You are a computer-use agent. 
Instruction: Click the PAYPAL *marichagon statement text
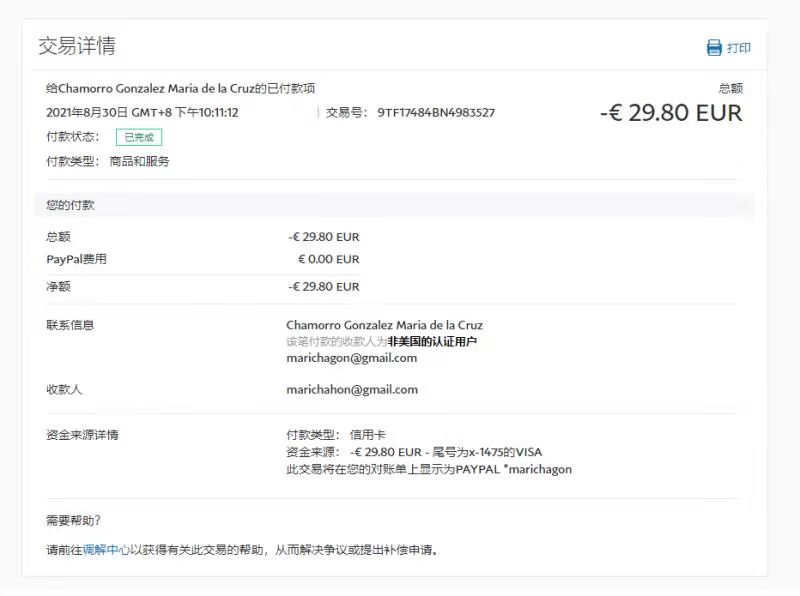[x=513, y=469]
